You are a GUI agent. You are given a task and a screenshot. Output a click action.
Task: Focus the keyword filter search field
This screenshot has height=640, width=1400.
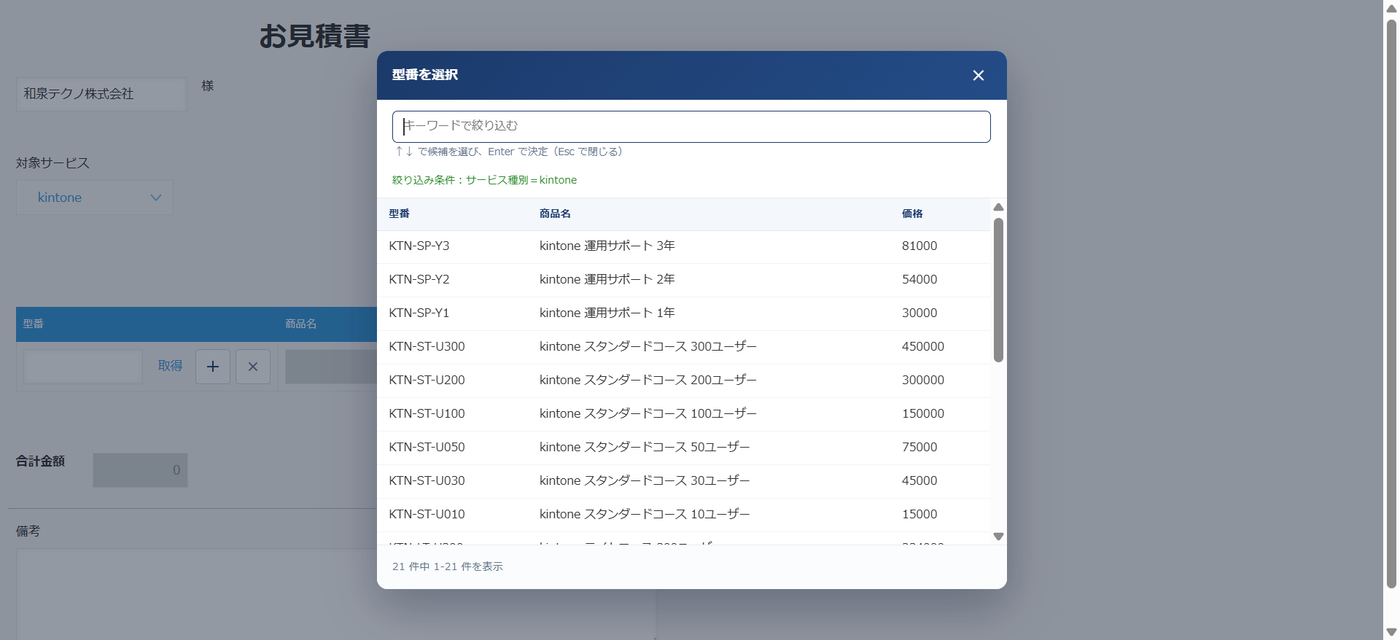691,126
